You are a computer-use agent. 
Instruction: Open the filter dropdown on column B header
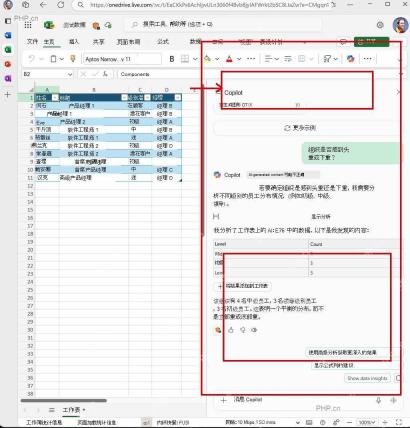[x=124, y=98]
